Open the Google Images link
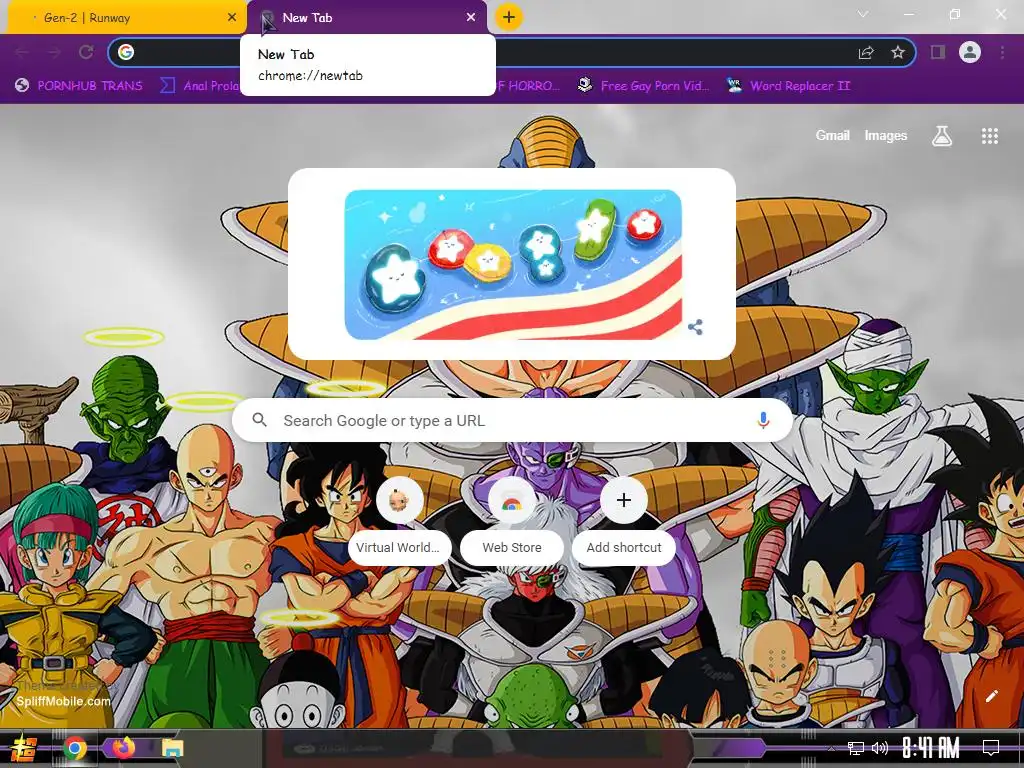 886,135
